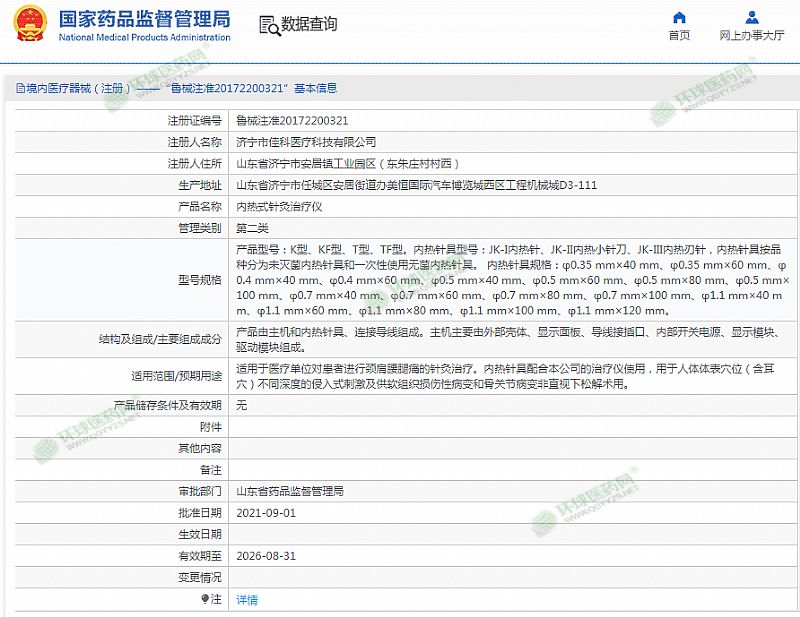Open 网上办事大厅 via its text label

[x=752, y=36]
